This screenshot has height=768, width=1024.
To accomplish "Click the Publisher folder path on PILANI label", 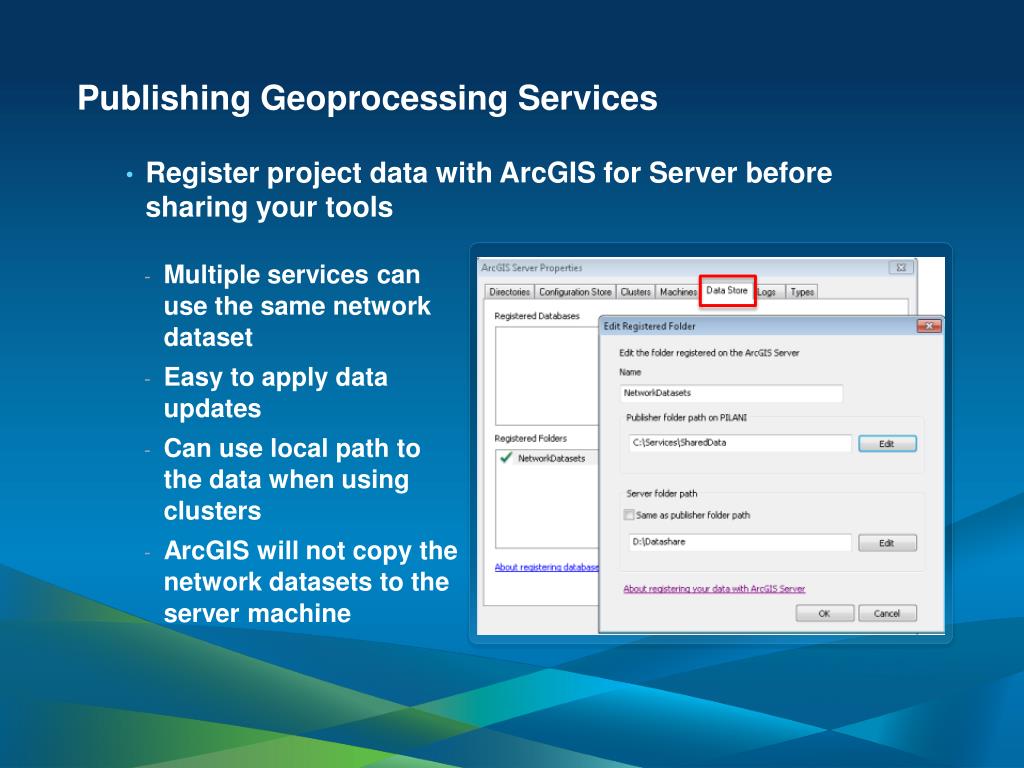I will pyautogui.click(x=686, y=417).
